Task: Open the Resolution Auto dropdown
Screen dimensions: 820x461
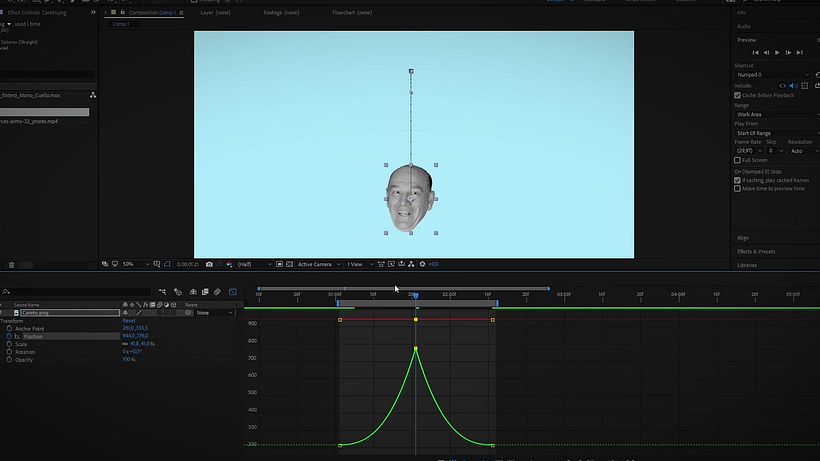Action: point(804,151)
